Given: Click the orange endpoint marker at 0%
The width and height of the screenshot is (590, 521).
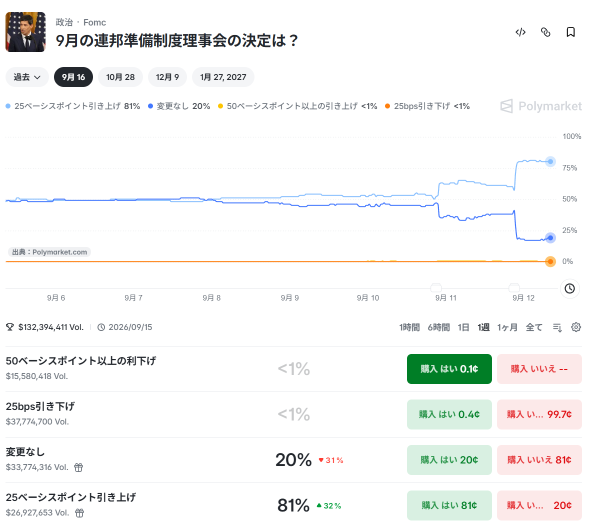Looking at the screenshot, I should coord(550,261).
